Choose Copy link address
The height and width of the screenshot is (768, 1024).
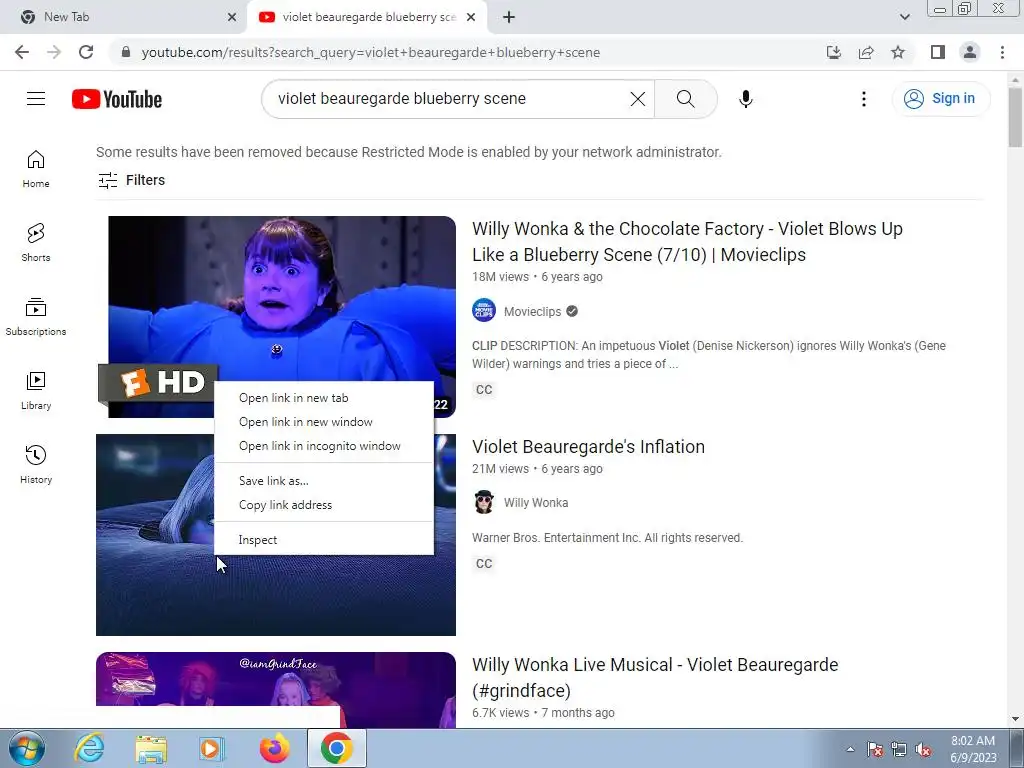[324, 505]
